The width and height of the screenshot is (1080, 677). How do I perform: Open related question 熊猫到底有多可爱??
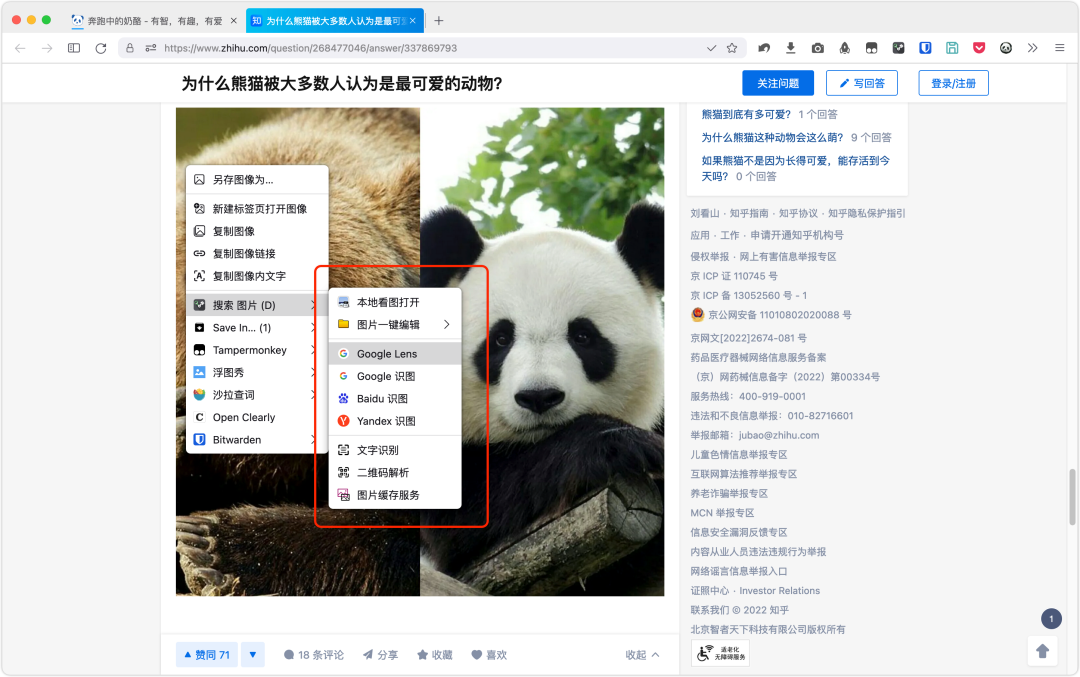coord(746,114)
